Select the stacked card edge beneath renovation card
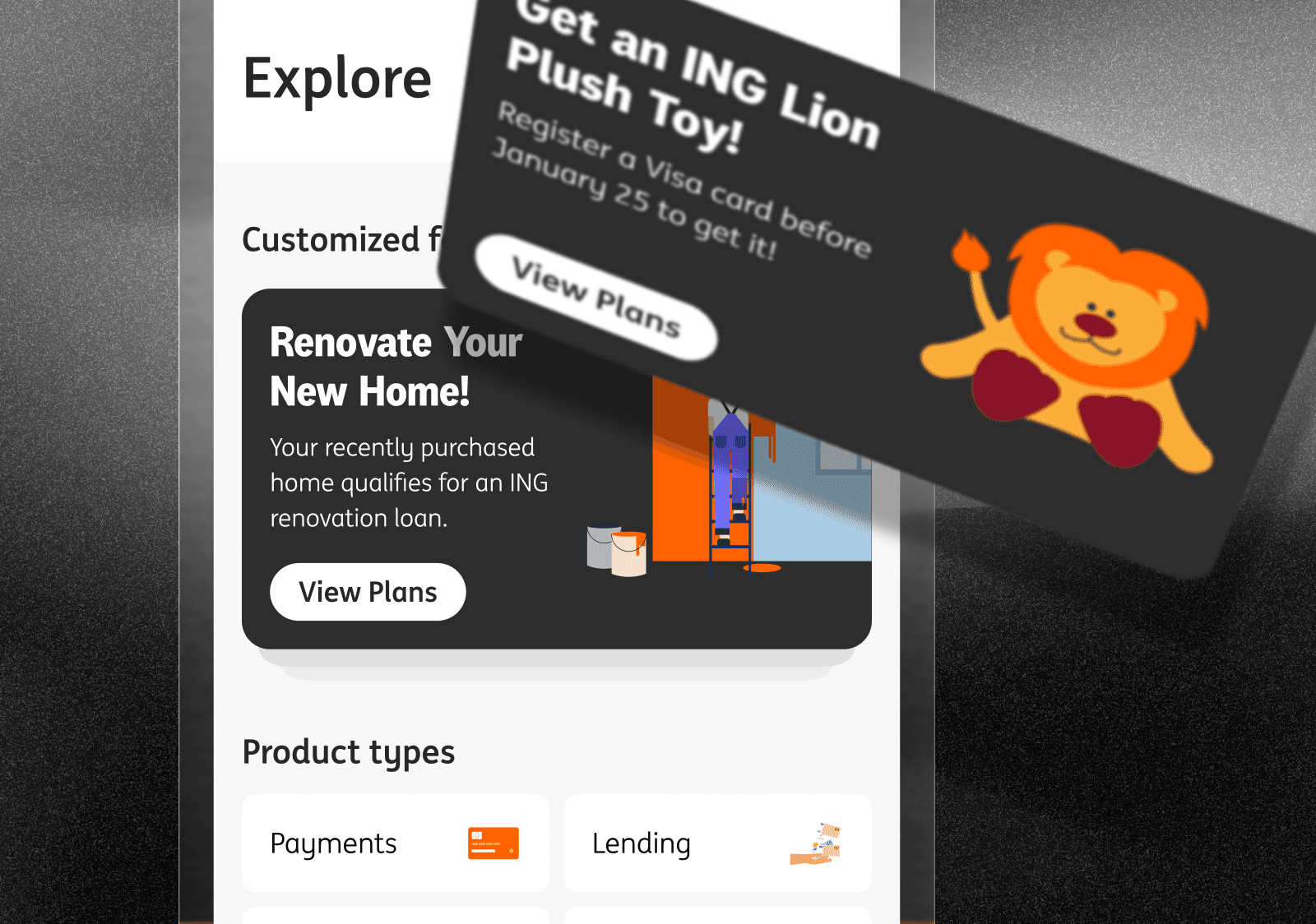This screenshot has height=924, width=1316. [557, 665]
